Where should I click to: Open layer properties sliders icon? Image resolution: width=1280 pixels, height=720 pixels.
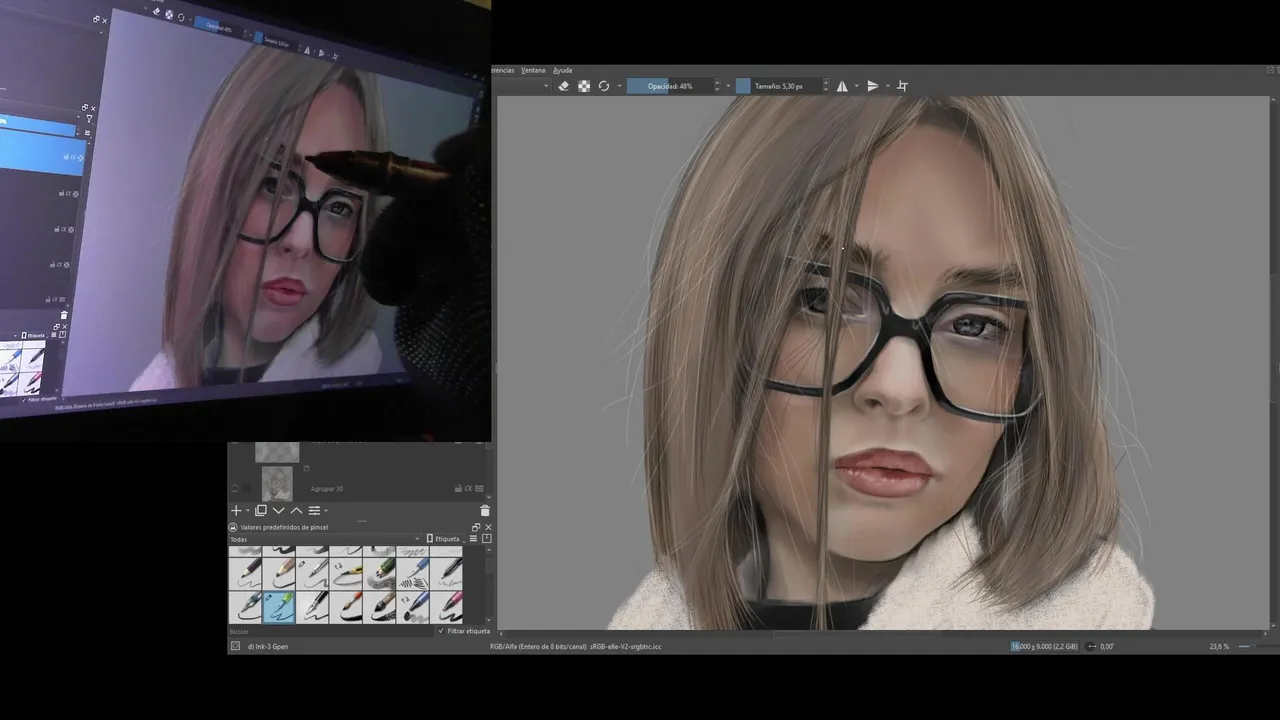pyautogui.click(x=314, y=510)
